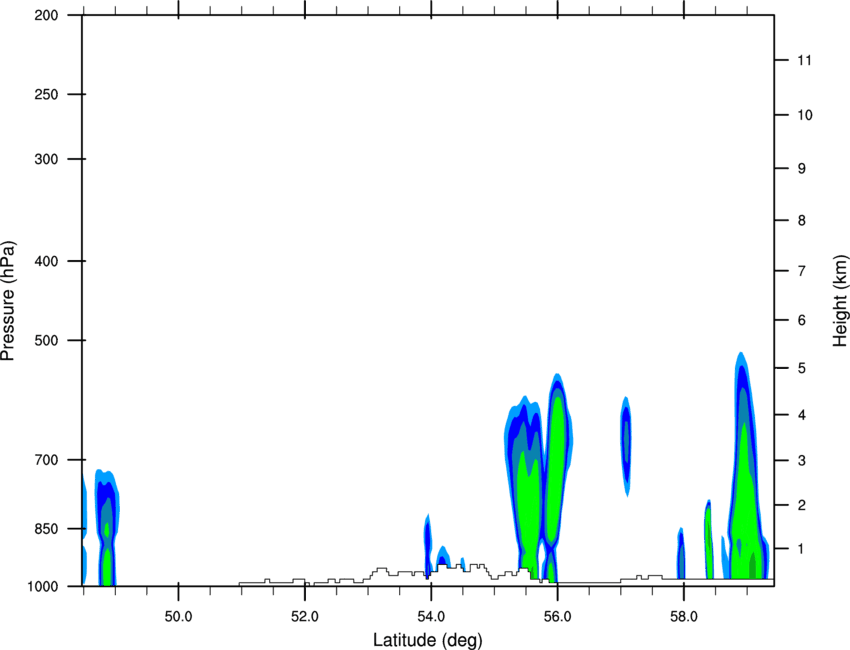Click the 4 km height label
This screenshot has height=650, width=850.
[802, 415]
